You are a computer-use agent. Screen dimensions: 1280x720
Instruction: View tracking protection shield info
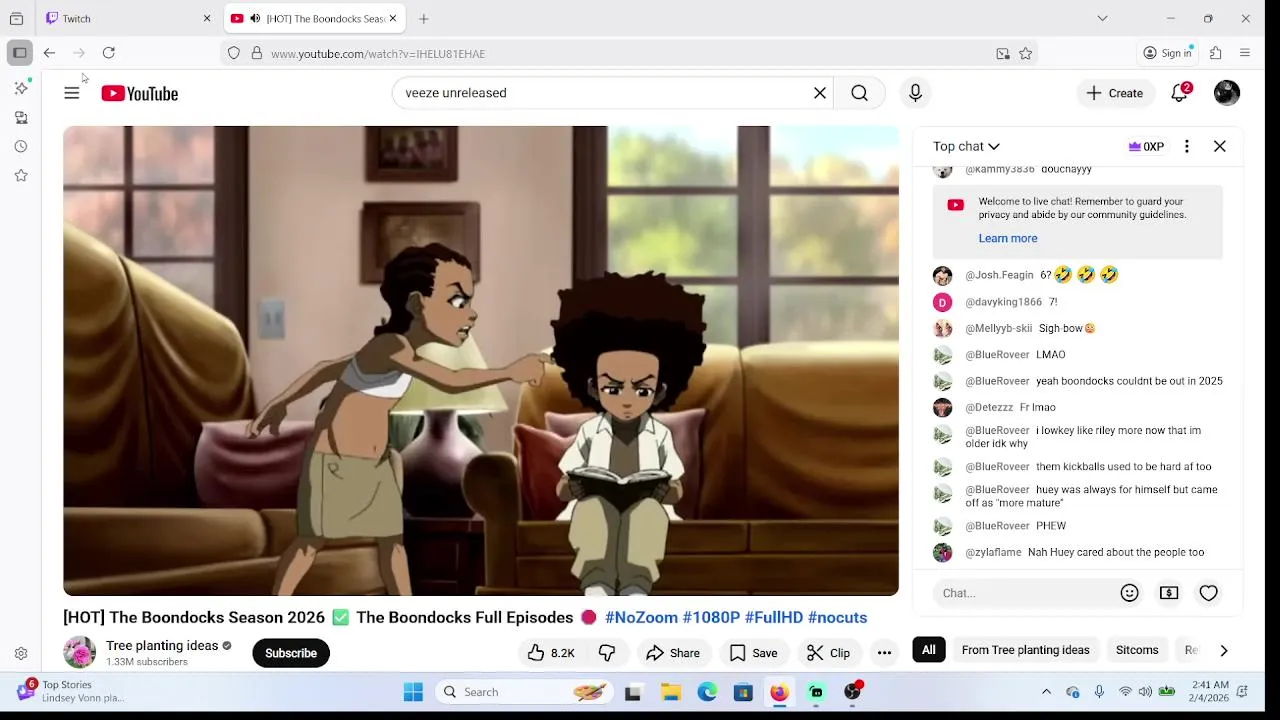(234, 54)
